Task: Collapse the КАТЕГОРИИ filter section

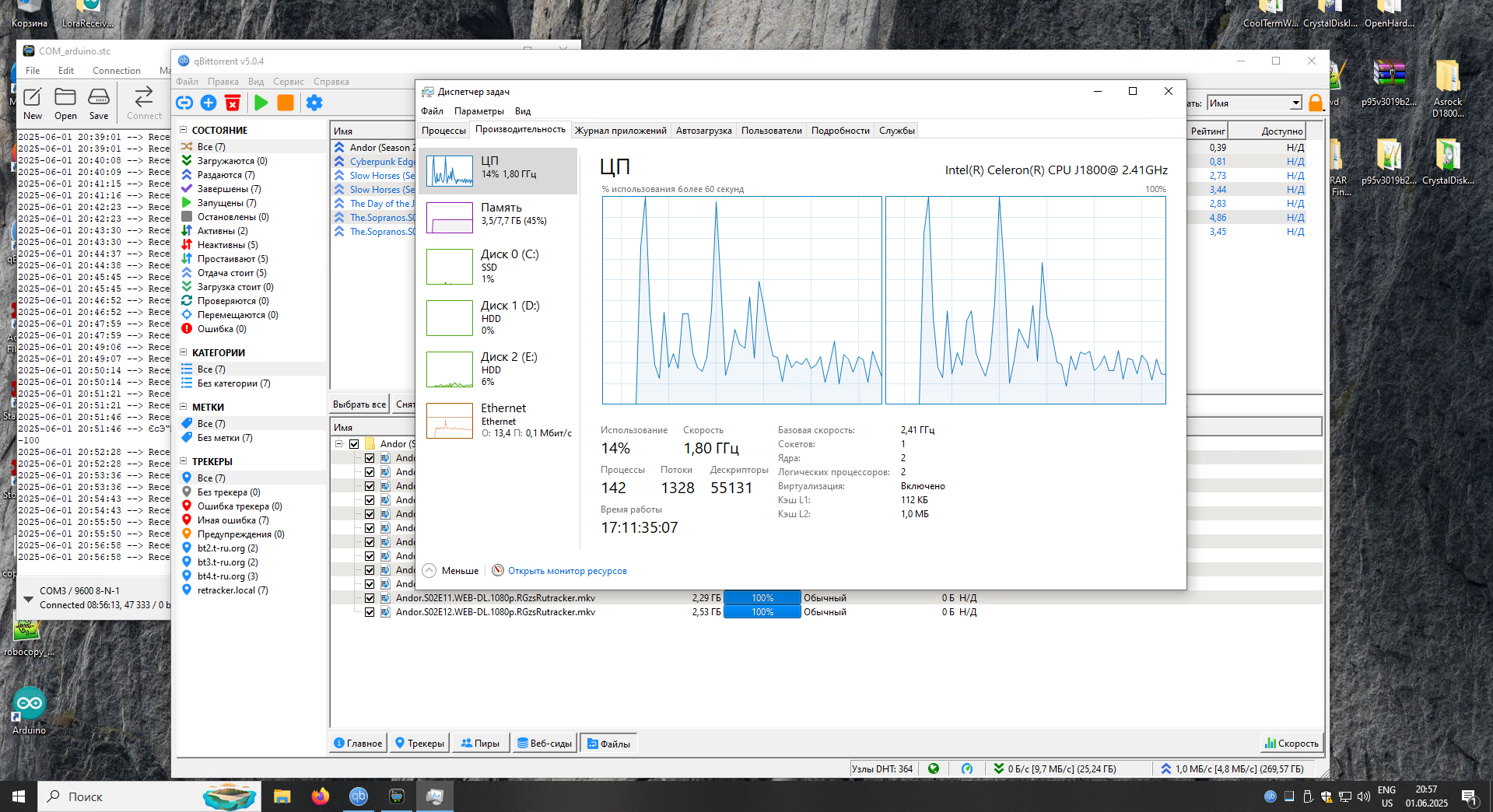Action: [x=184, y=353]
